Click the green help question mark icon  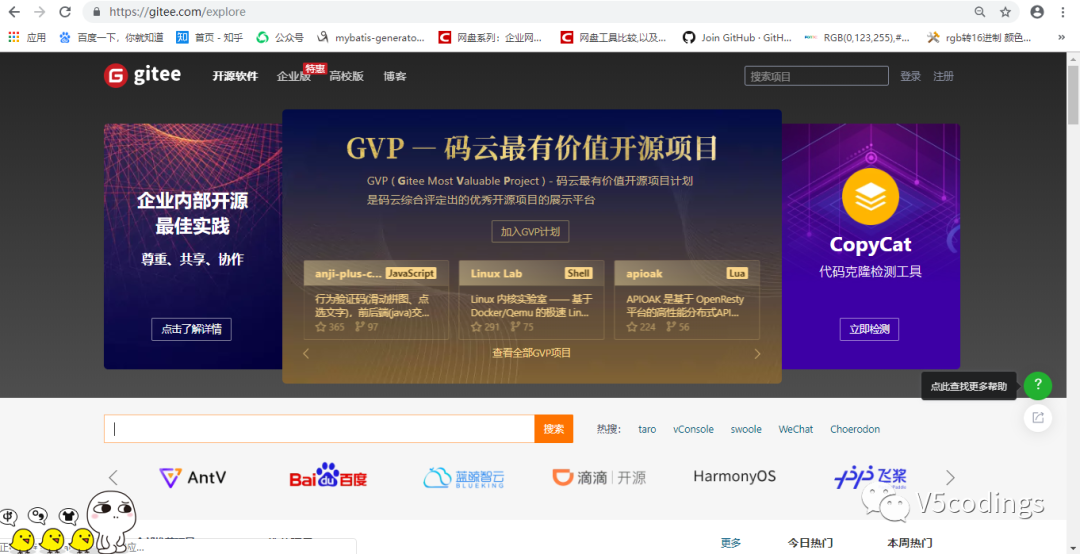pyautogui.click(x=1038, y=385)
